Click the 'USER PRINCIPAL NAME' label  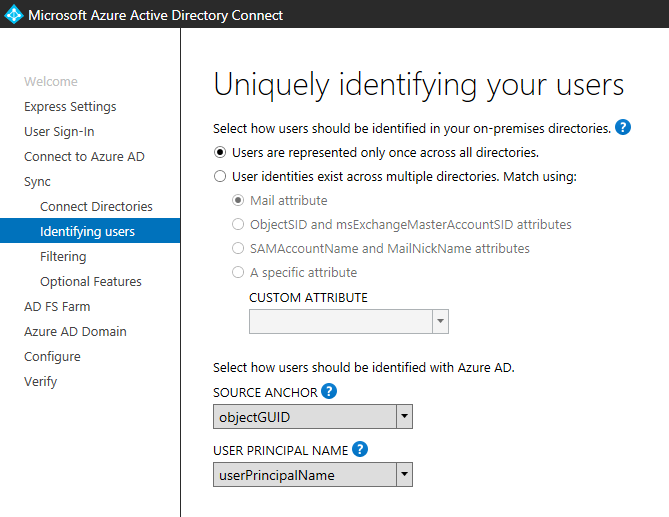281,450
